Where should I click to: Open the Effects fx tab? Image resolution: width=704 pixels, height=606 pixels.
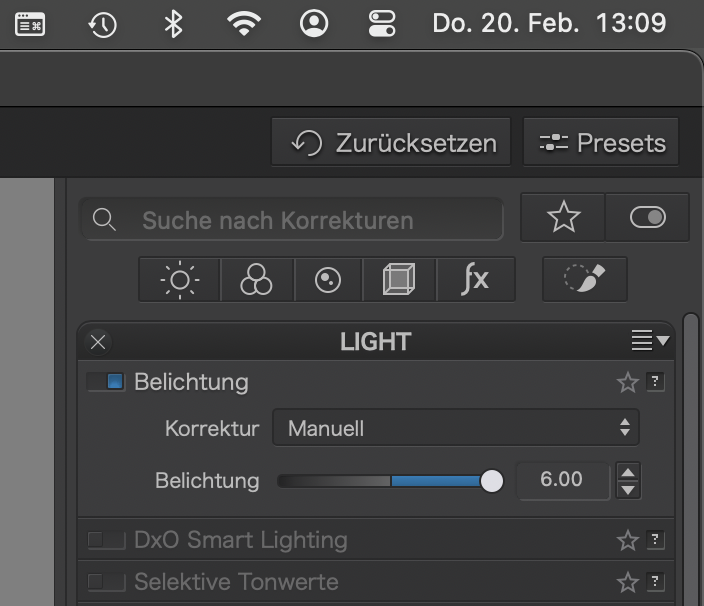(475, 280)
